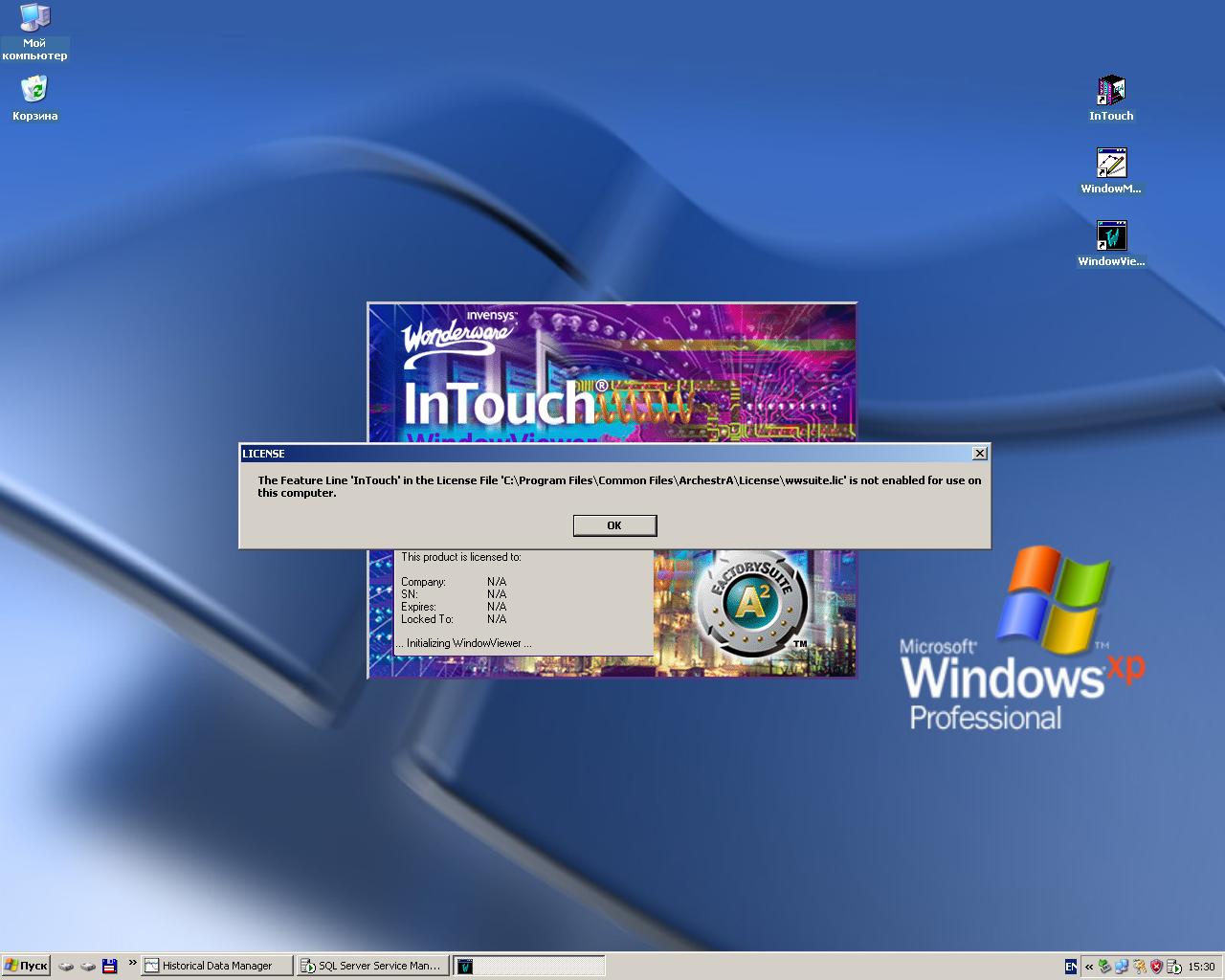
Task: Close the LICENSE dialog with X
Action: (x=979, y=454)
